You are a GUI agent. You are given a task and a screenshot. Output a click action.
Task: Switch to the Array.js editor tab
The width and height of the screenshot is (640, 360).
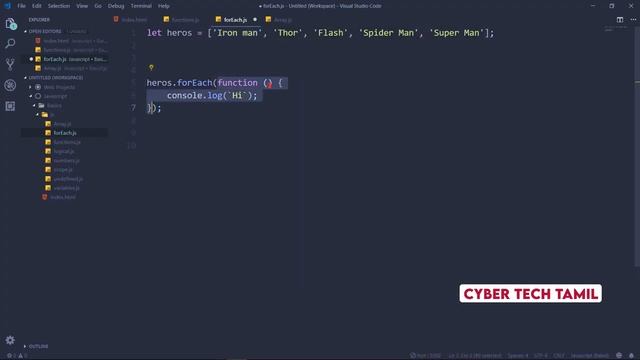point(279,20)
